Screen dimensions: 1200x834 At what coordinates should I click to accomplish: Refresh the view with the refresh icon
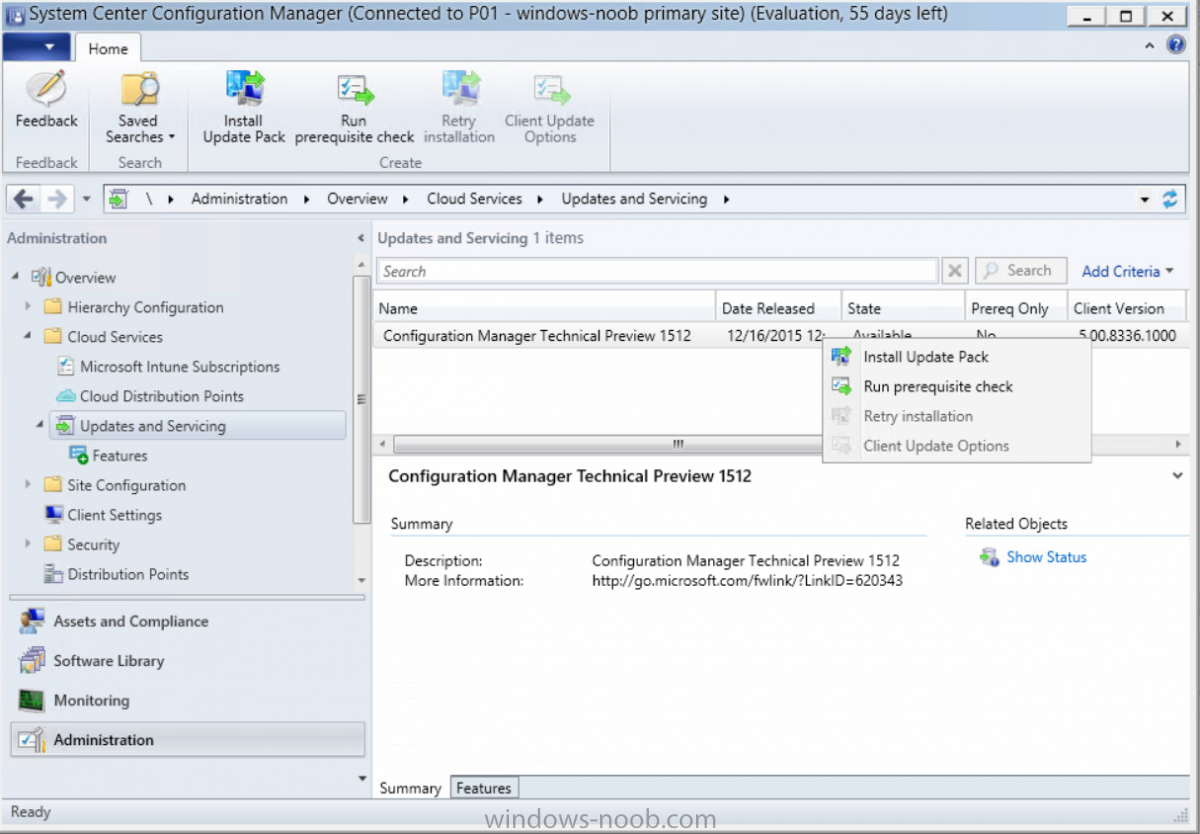coord(1170,199)
